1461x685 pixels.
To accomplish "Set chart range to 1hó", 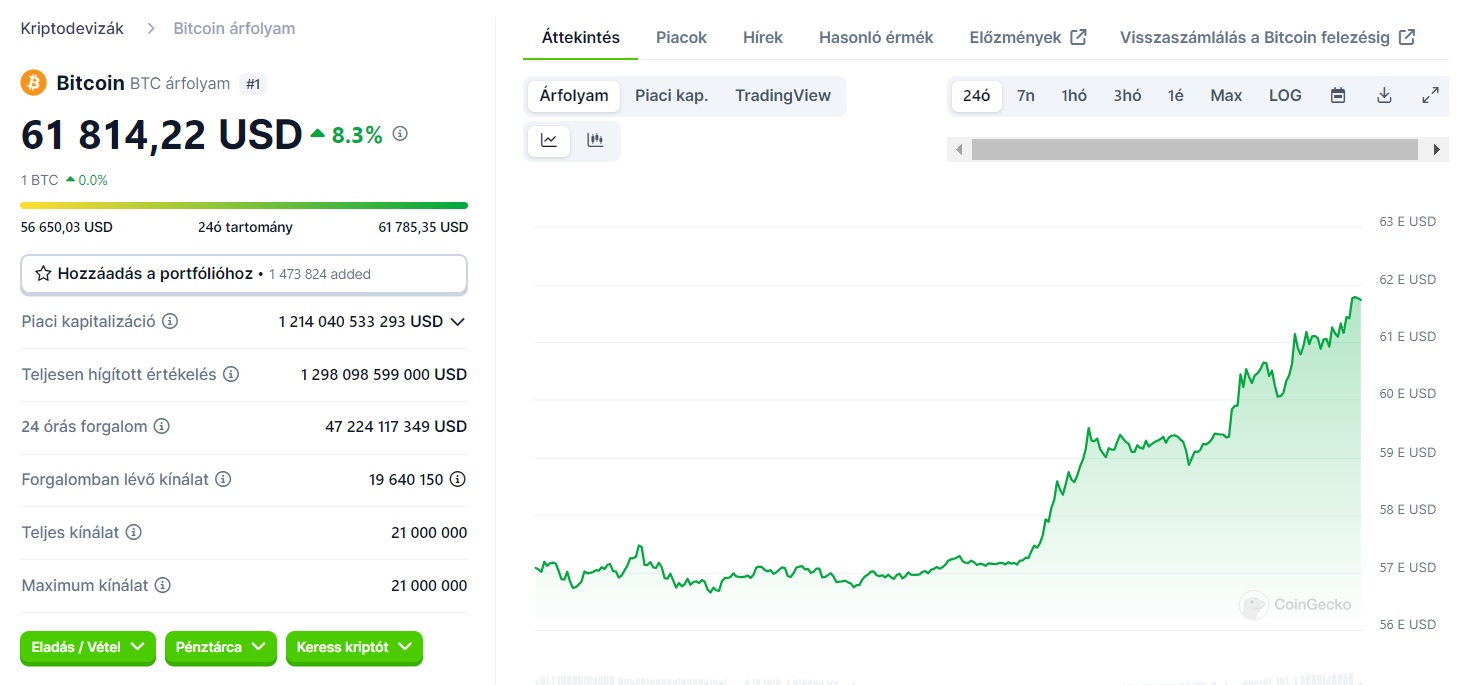I will pos(1074,96).
